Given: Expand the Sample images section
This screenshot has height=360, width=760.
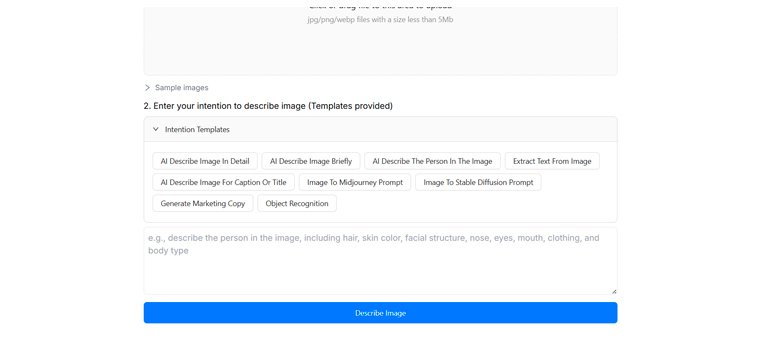Looking at the screenshot, I should click(176, 88).
